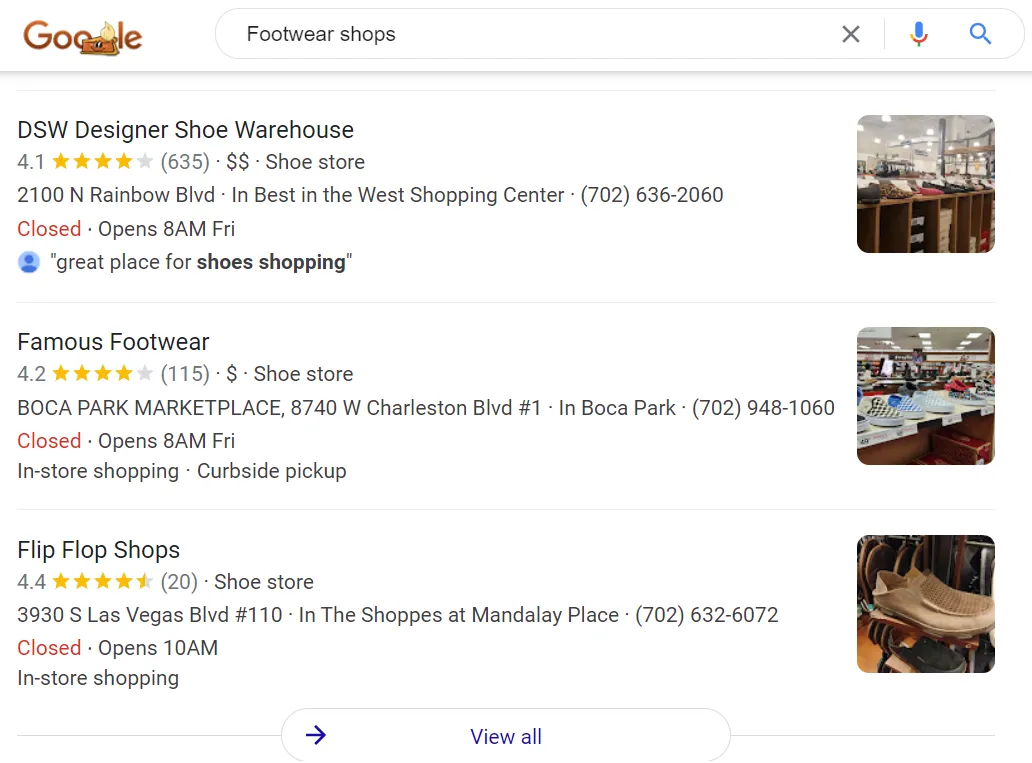
Task: Click the DSW star rating
Action: (102, 162)
